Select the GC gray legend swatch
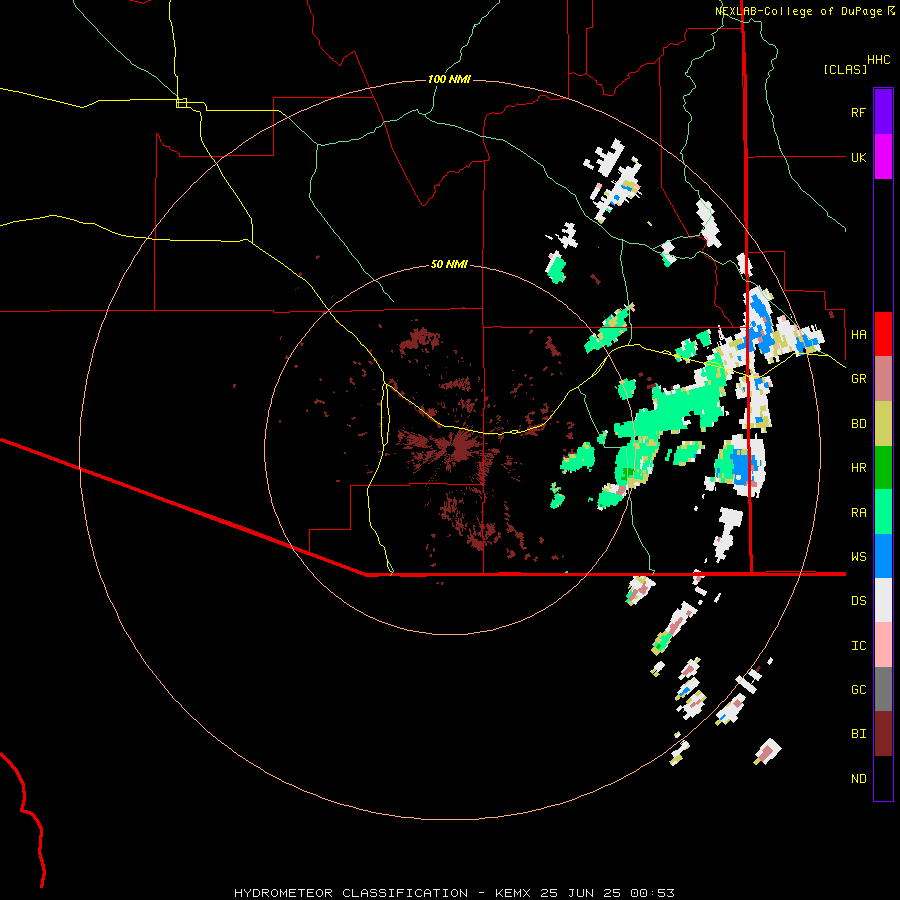Screen dimensions: 900x900 coord(883,689)
